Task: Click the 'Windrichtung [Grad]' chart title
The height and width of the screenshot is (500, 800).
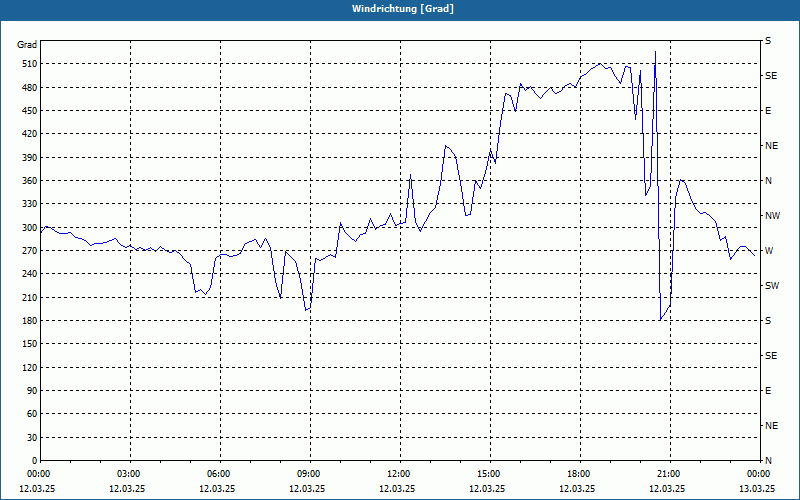Action: (403, 9)
